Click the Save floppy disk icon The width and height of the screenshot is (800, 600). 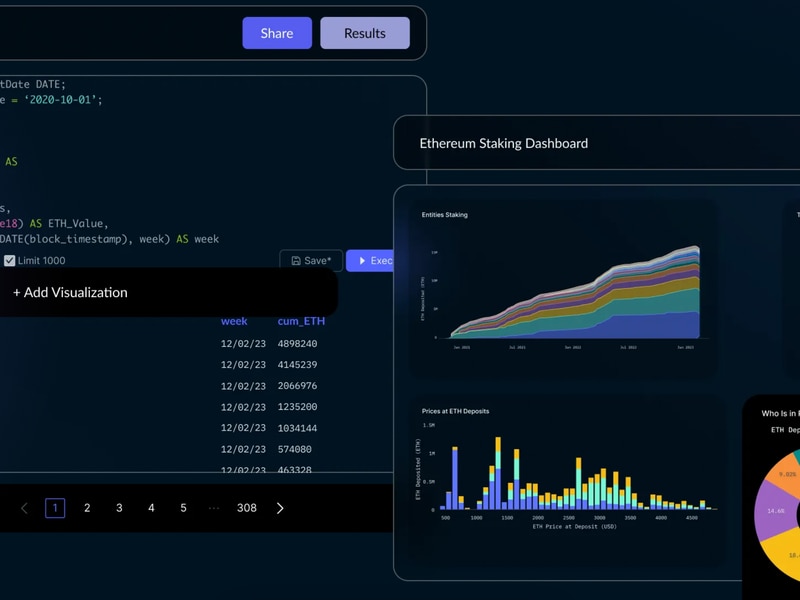point(296,261)
